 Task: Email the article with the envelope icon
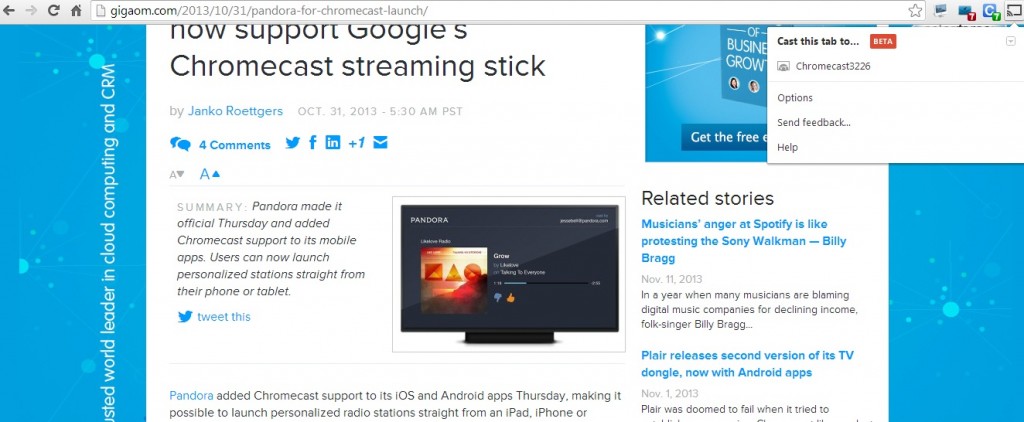click(x=381, y=142)
